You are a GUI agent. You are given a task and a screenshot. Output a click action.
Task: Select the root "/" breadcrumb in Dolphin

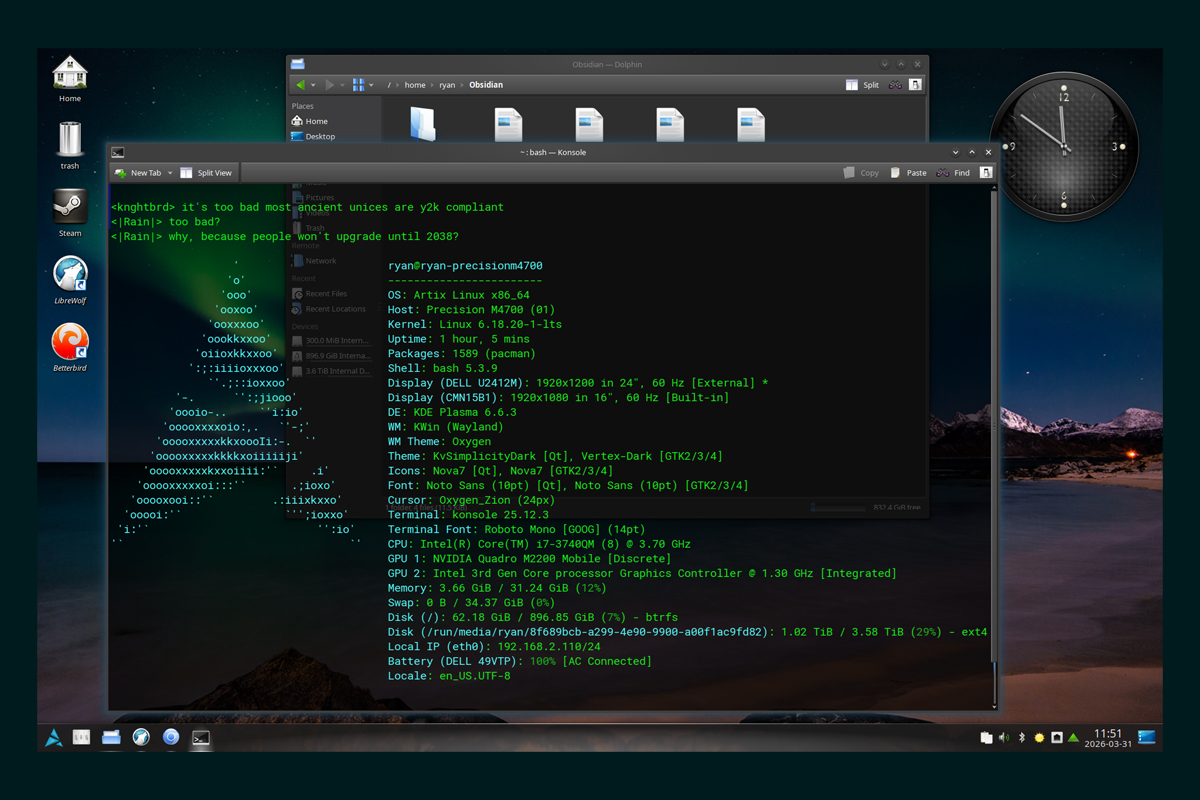[x=390, y=85]
